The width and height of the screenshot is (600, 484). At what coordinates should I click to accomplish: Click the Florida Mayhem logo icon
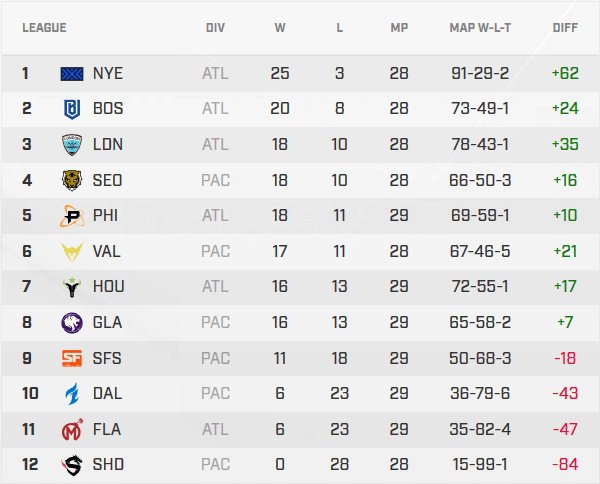72,429
